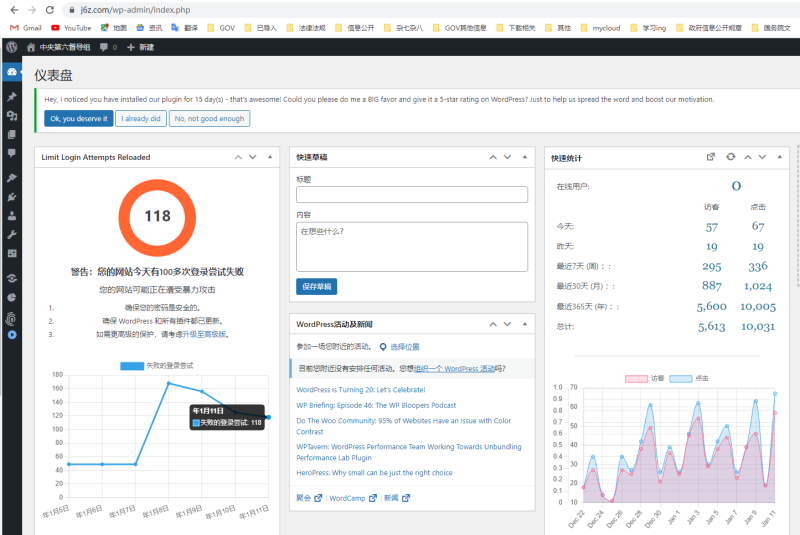The height and width of the screenshot is (535, 800).
Task: Click the browser forward arrow
Action: pos(32,10)
